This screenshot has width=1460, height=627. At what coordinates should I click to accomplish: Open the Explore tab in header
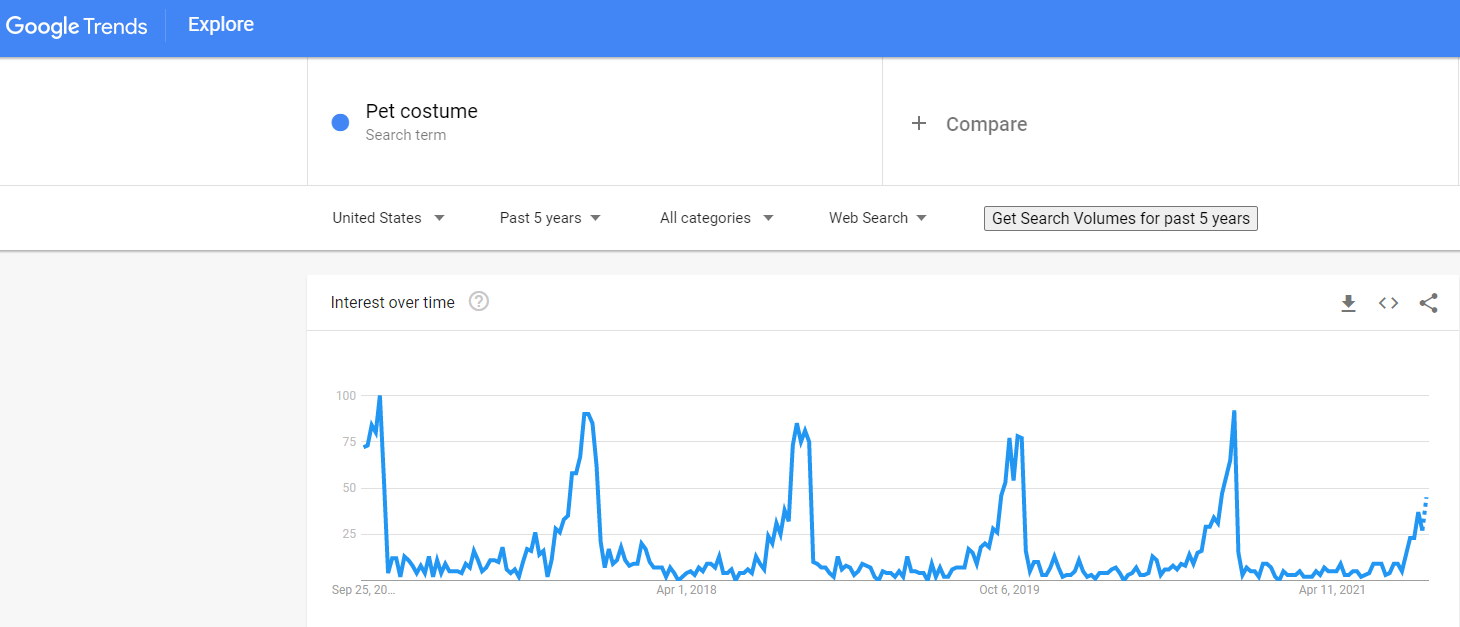point(221,25)
